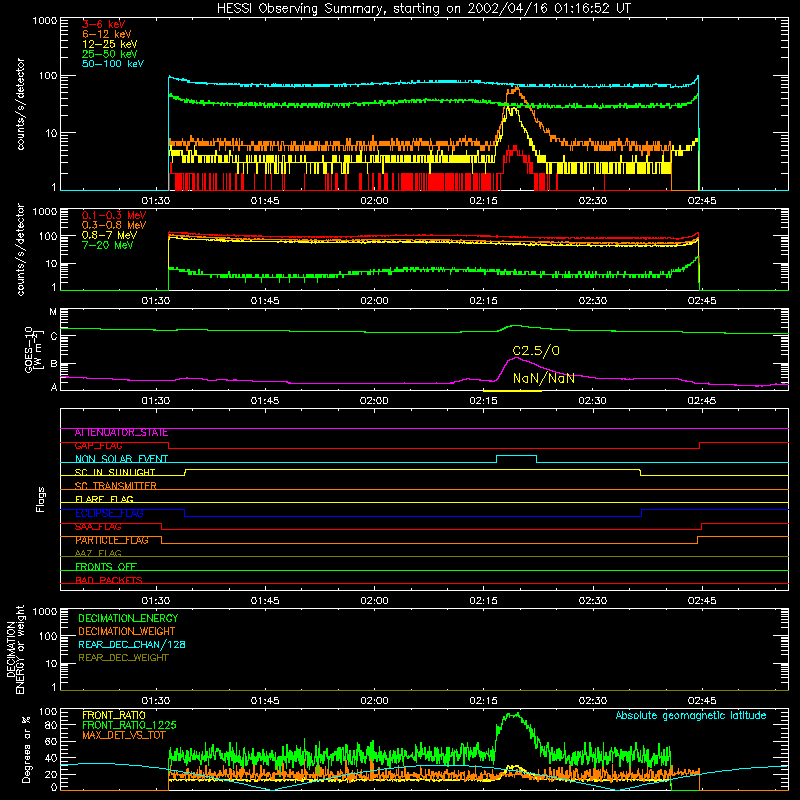Click the PARTICLE_FLAG label
The image size is (800, 800).
click(x=112, y=540)
